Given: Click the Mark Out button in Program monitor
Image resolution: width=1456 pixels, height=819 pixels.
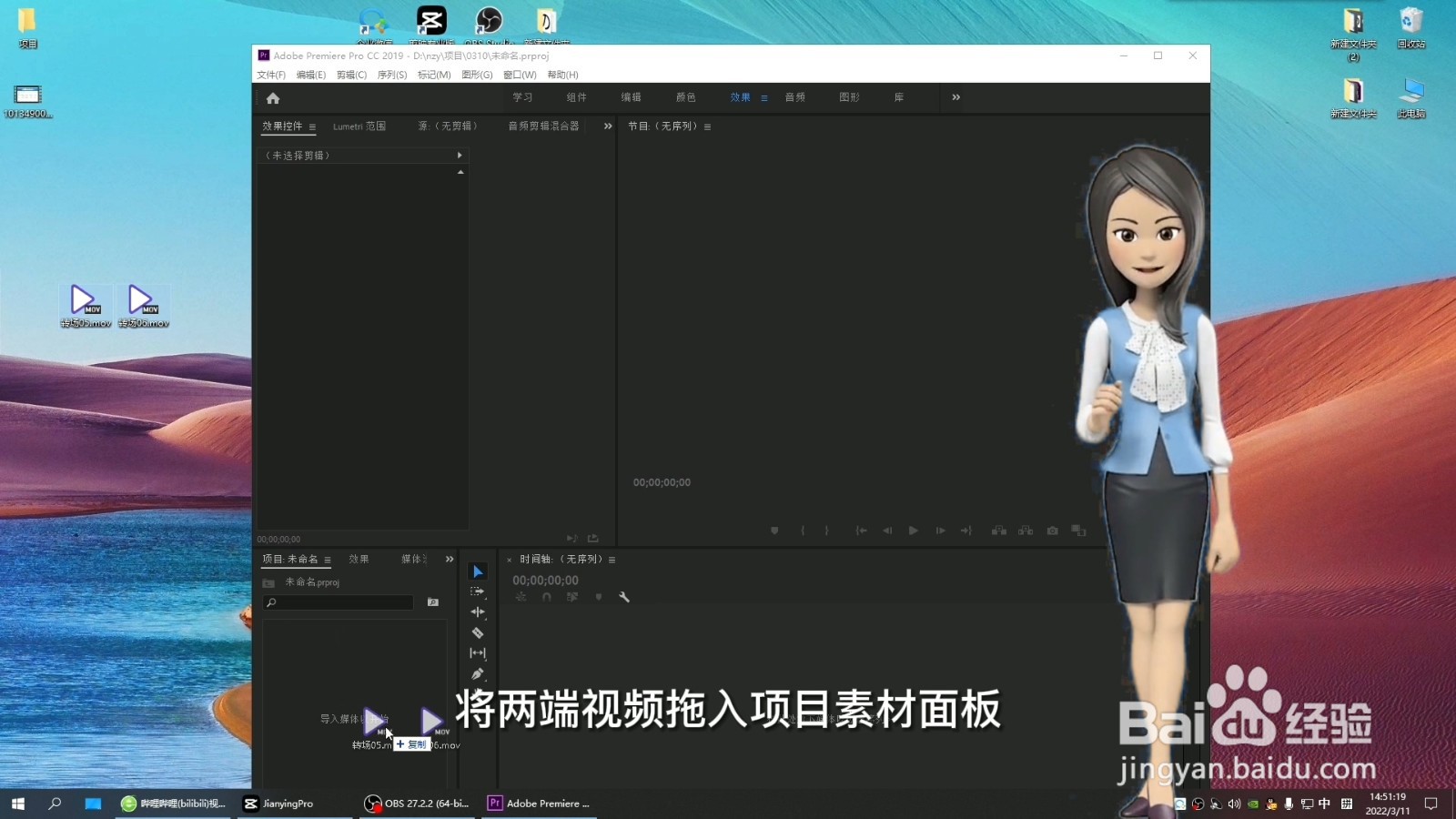Looking at the screenshot, I should 826,530.
